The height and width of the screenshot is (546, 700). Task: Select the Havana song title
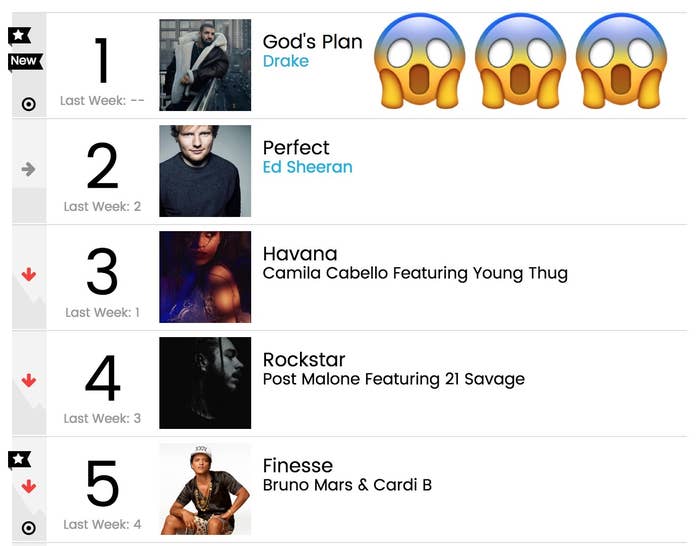pyautogui.click(x=300, y=254)
